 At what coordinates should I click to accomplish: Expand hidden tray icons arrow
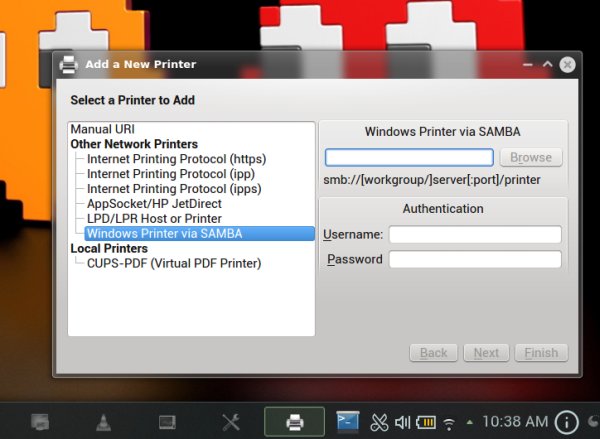(470, 423)
